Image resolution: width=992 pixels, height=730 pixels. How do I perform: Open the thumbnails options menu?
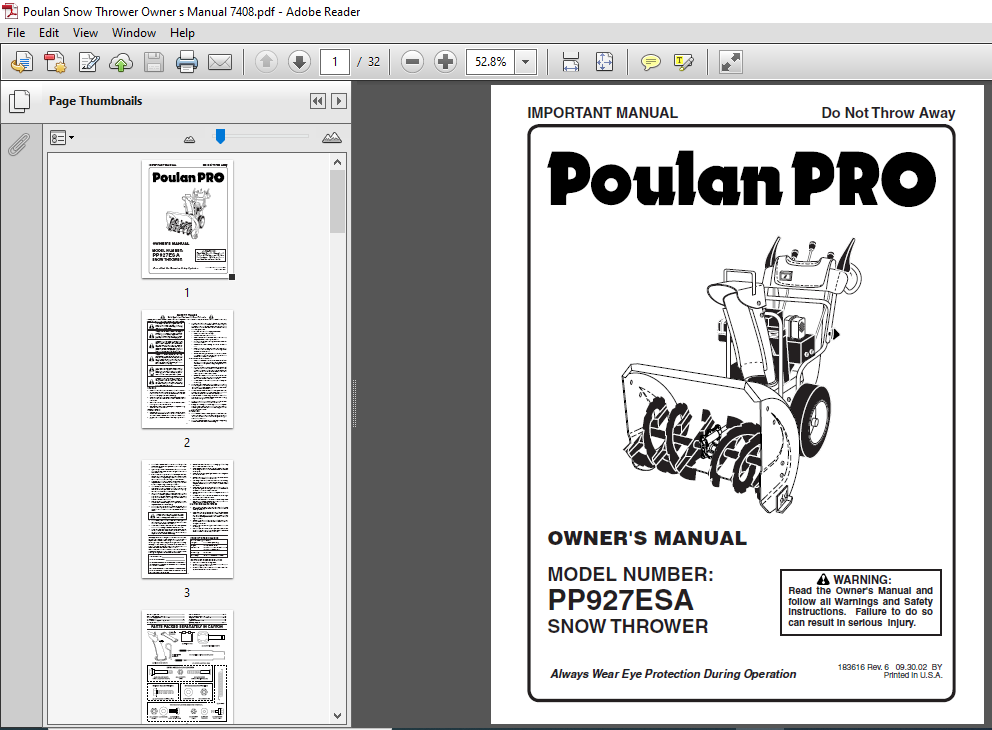click(61, 138)
